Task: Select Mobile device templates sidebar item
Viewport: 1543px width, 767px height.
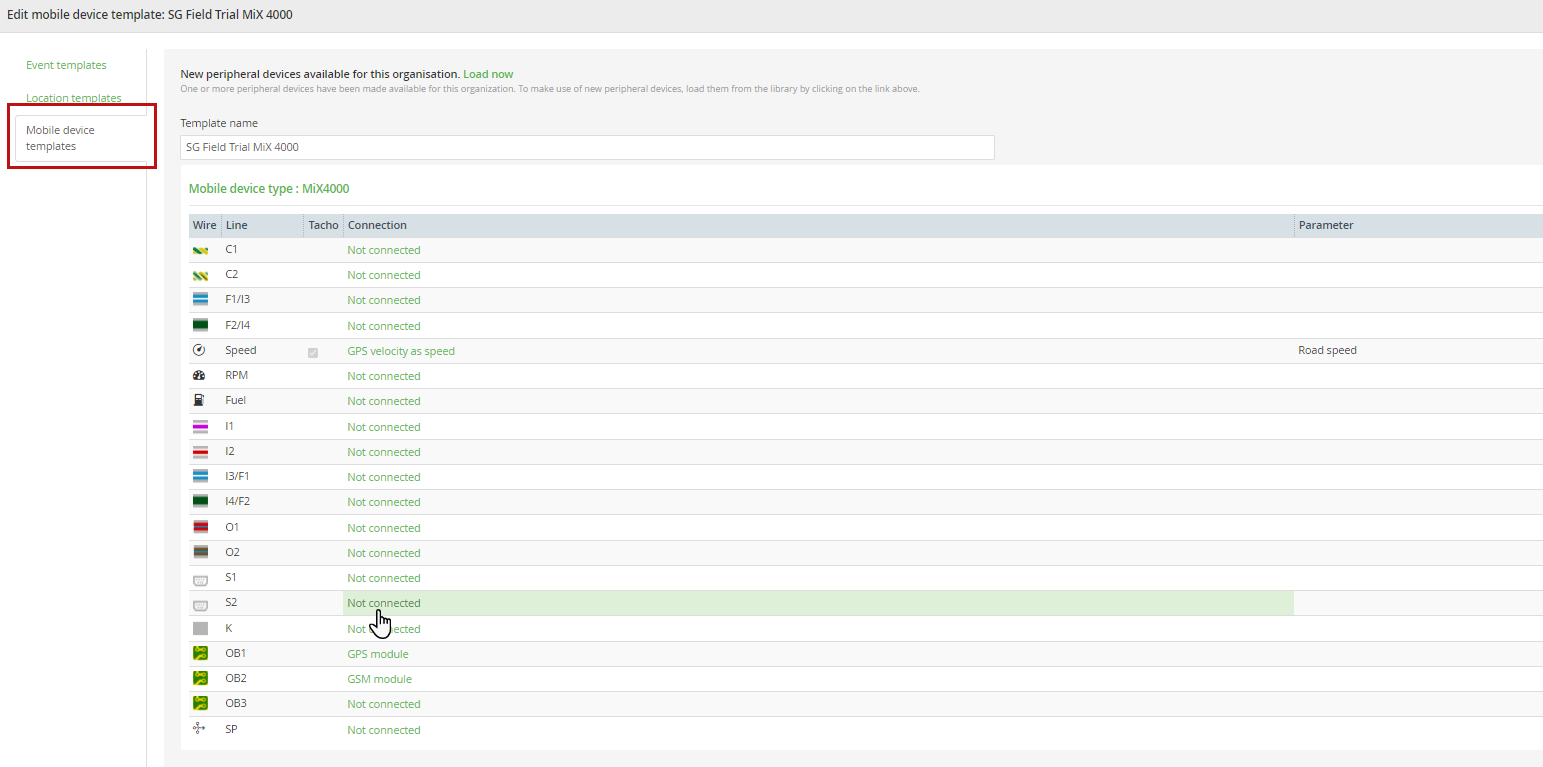Action: click(81, 138)
